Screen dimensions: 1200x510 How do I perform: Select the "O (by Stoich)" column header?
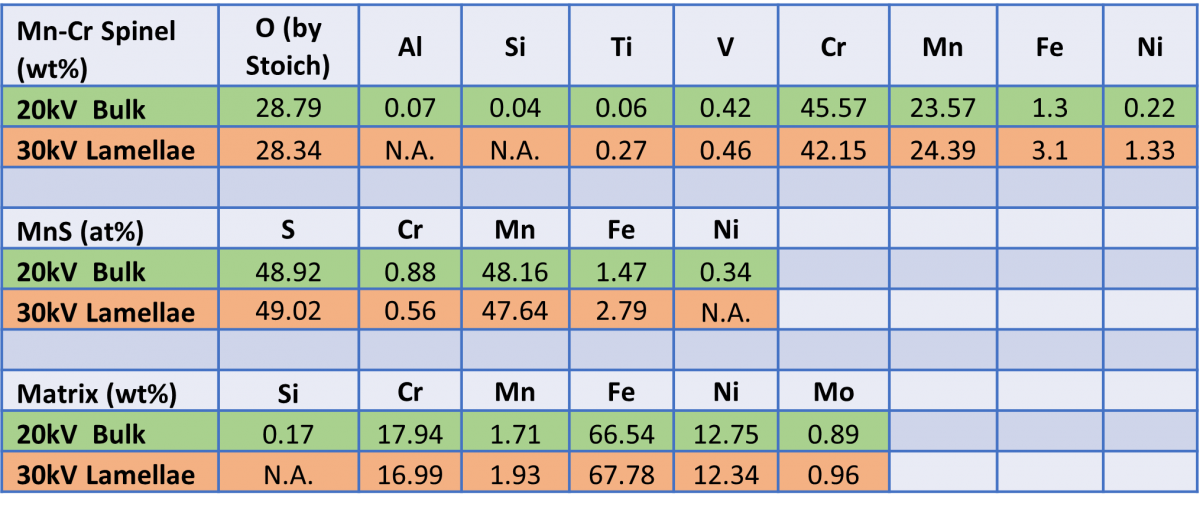coord(289,46)
